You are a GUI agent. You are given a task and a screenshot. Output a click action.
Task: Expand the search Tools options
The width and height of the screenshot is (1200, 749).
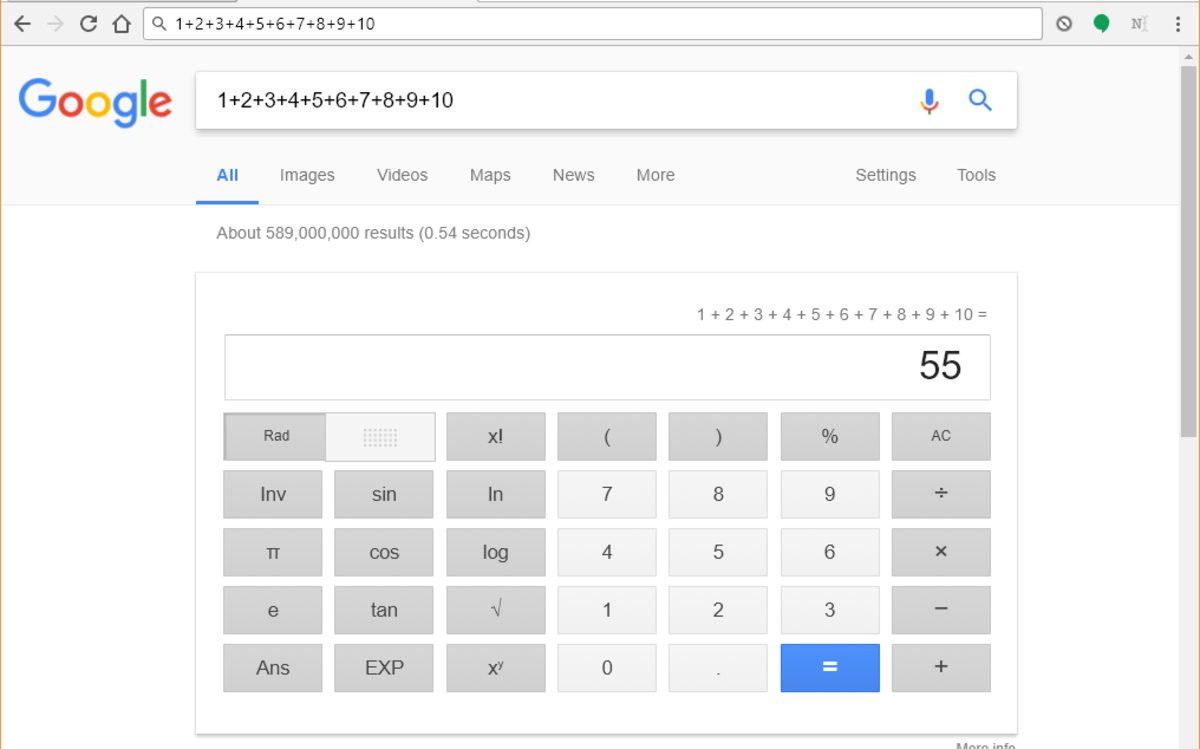[975, 175]
